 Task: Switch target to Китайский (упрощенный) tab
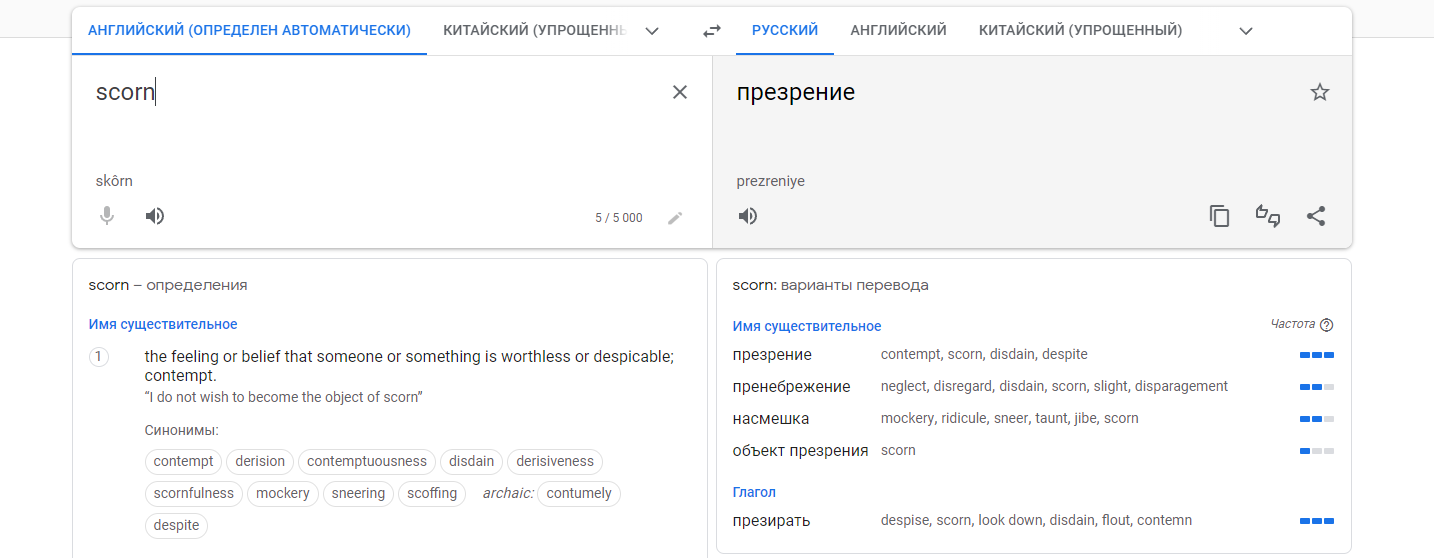coord(1080,31)
